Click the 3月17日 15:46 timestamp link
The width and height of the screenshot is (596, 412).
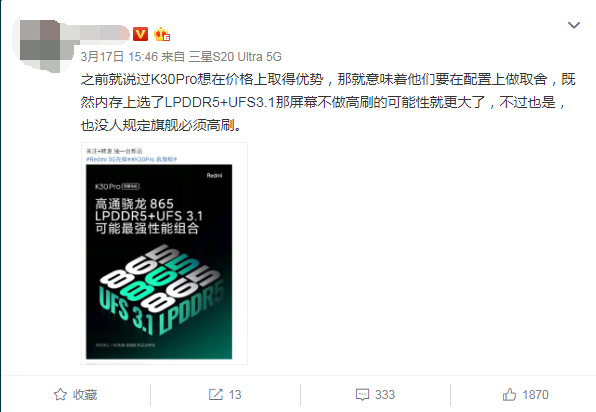click(x=119, y=57)
